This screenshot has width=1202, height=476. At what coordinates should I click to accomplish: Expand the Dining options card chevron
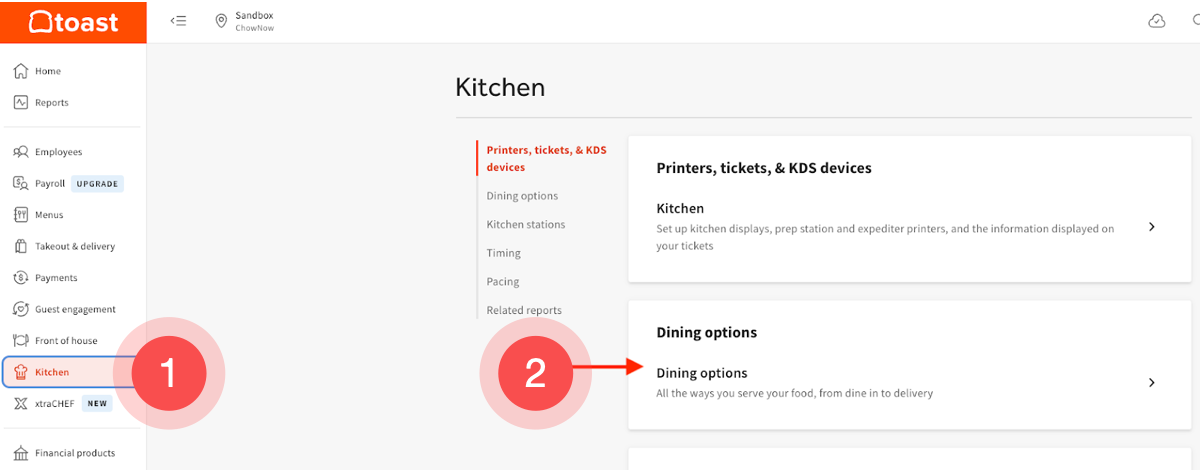click(x=1152, y=382)
